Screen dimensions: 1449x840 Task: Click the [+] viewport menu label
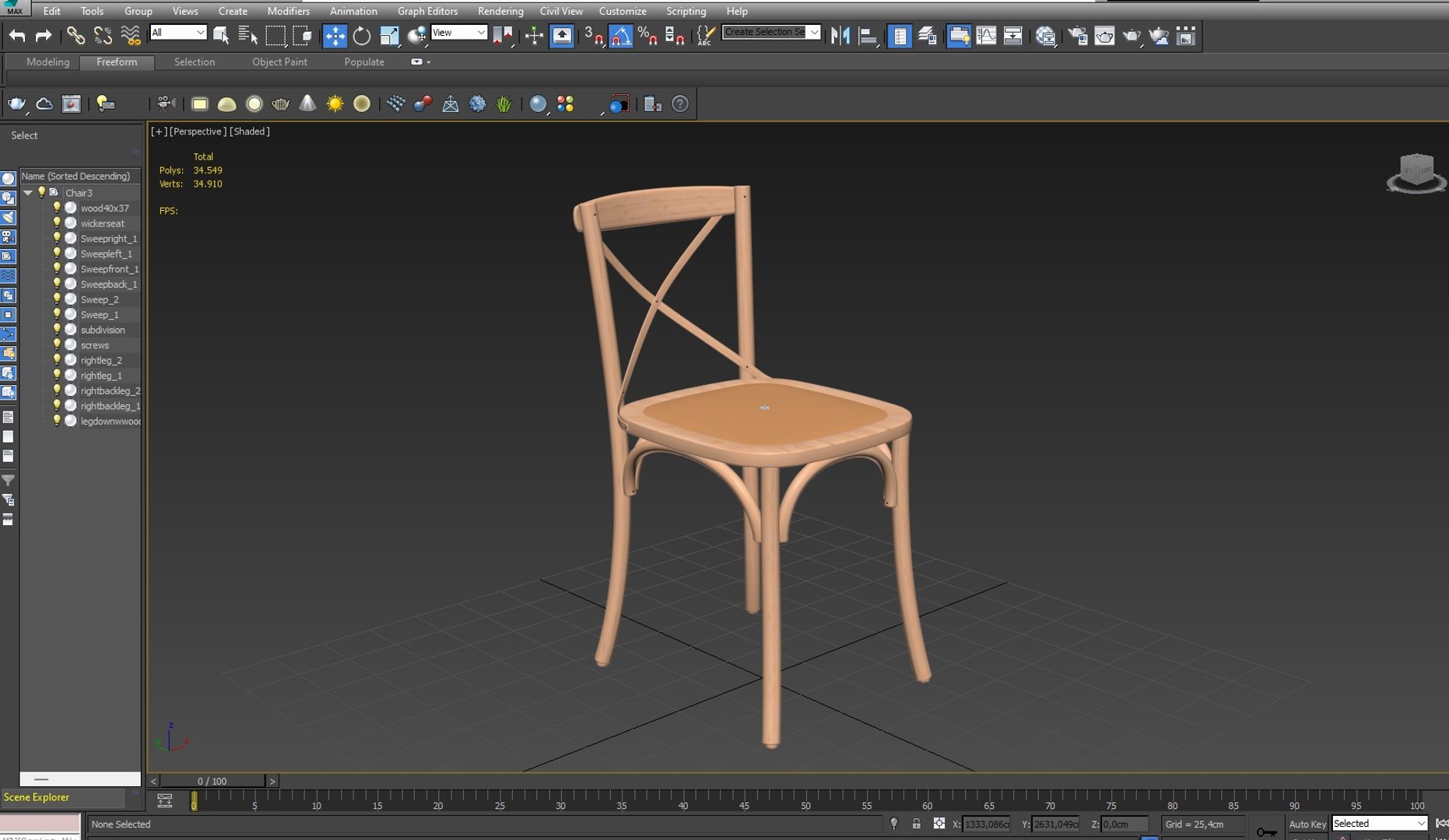click(x=159, y=131)
